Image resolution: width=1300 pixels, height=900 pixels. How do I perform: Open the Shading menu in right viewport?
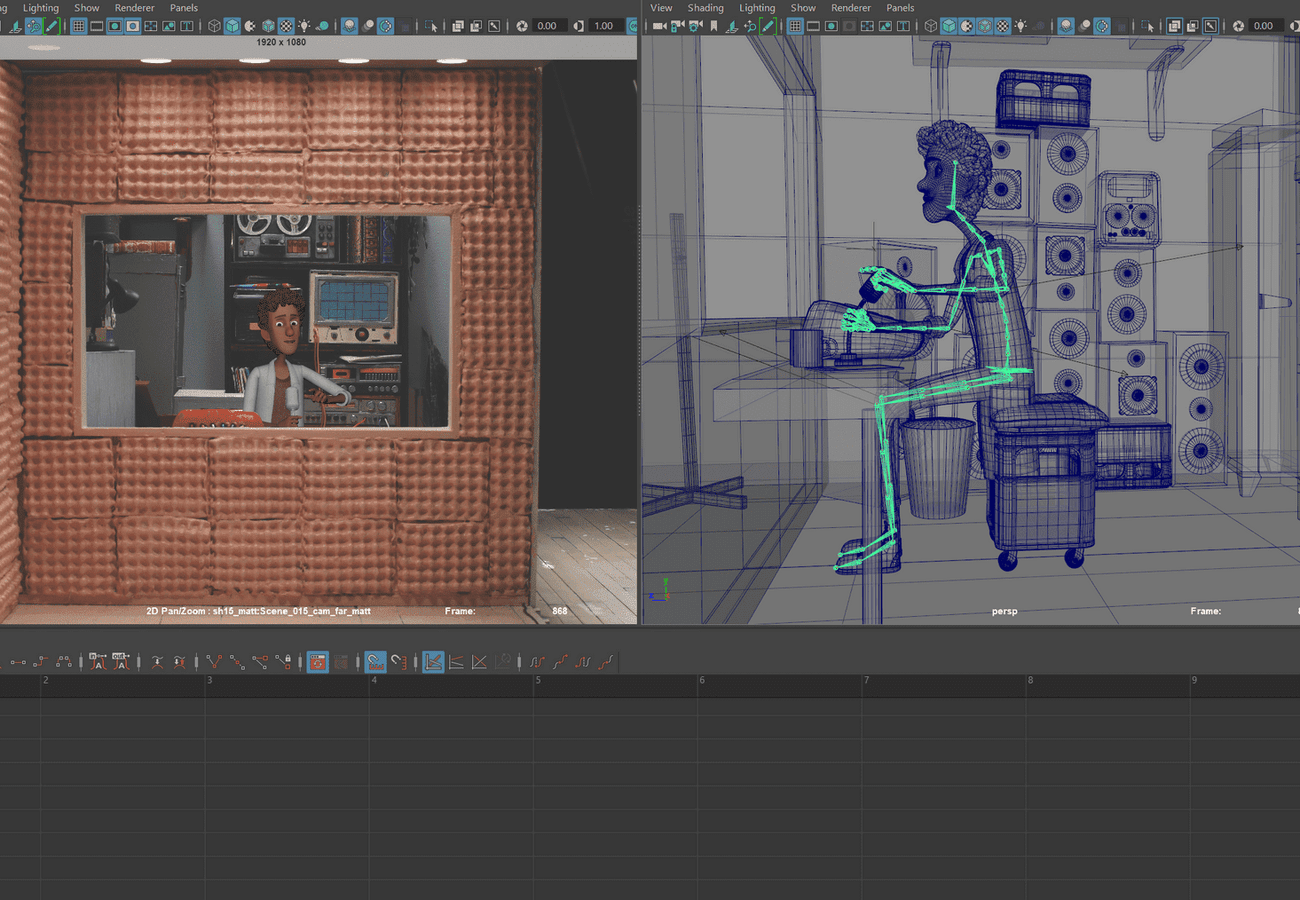tap(705, 8)
